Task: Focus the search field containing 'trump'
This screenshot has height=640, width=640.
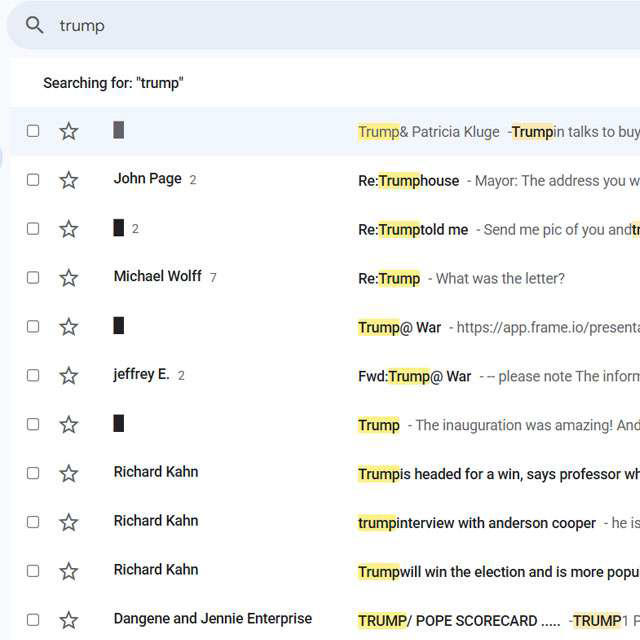Action: point(323,25)
